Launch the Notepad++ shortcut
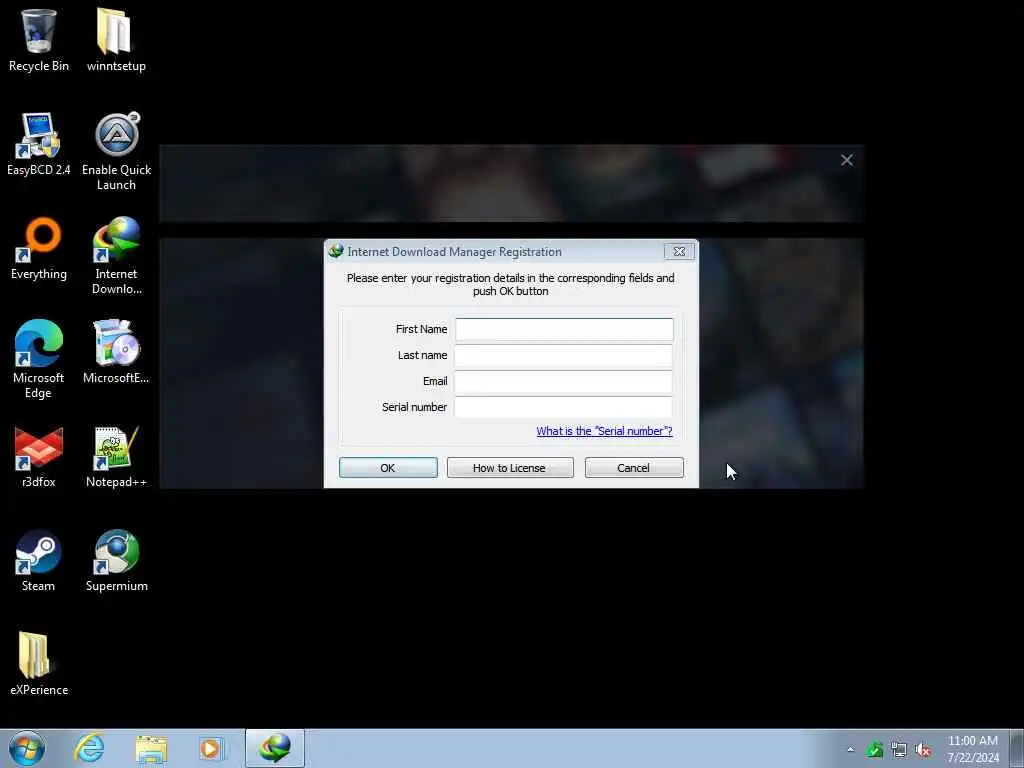This screenshot has width=1024, height=768. (x=116, y=456)
